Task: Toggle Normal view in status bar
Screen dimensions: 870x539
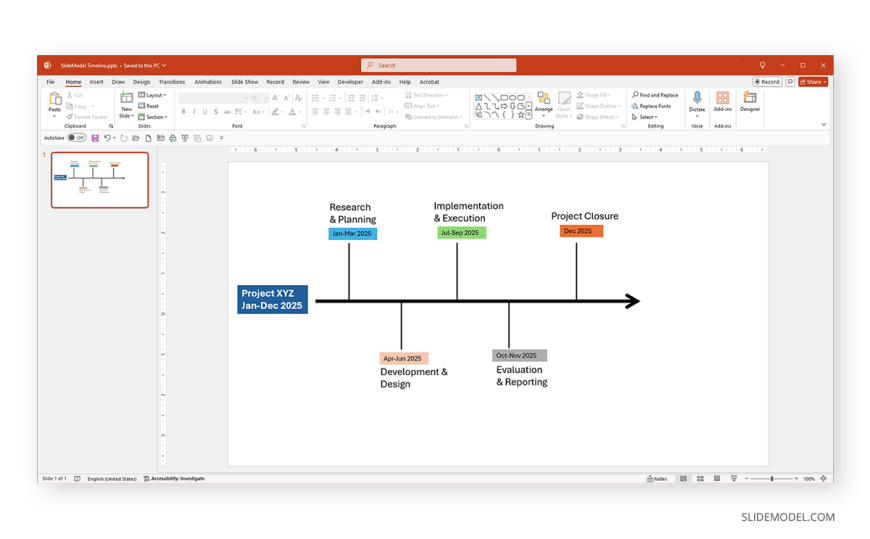Action: coord(684,478)
